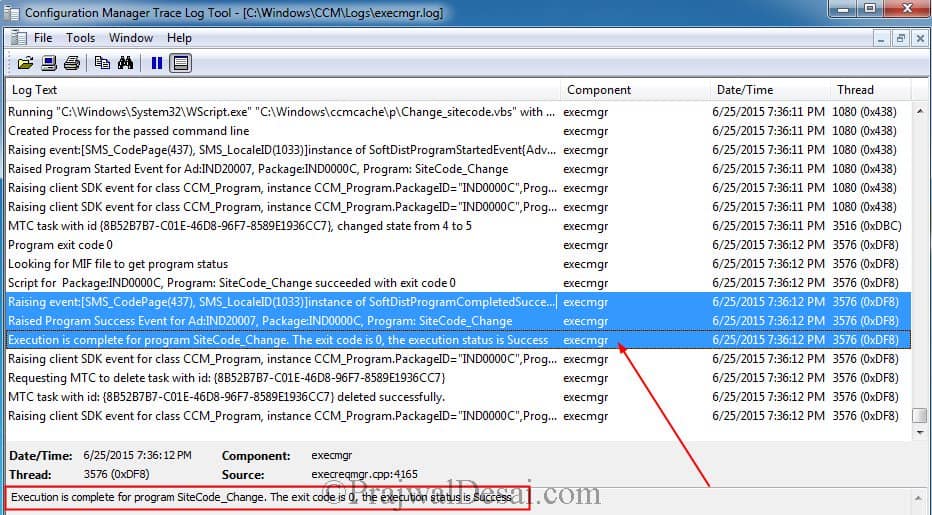Restore the inner log document window

[900, 39]
